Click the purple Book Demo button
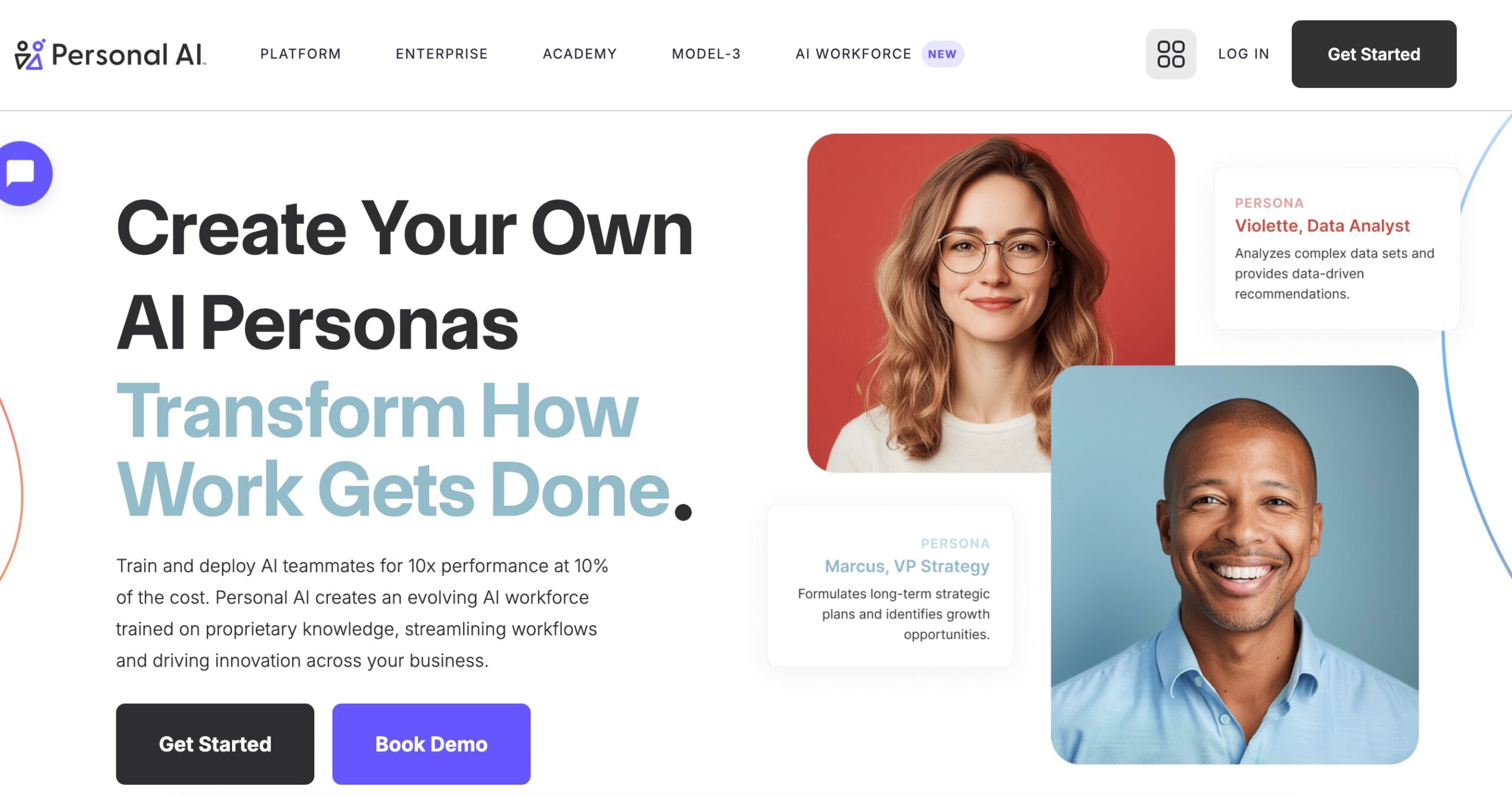This screenshot has height=796, width=1512. (431, 743)
